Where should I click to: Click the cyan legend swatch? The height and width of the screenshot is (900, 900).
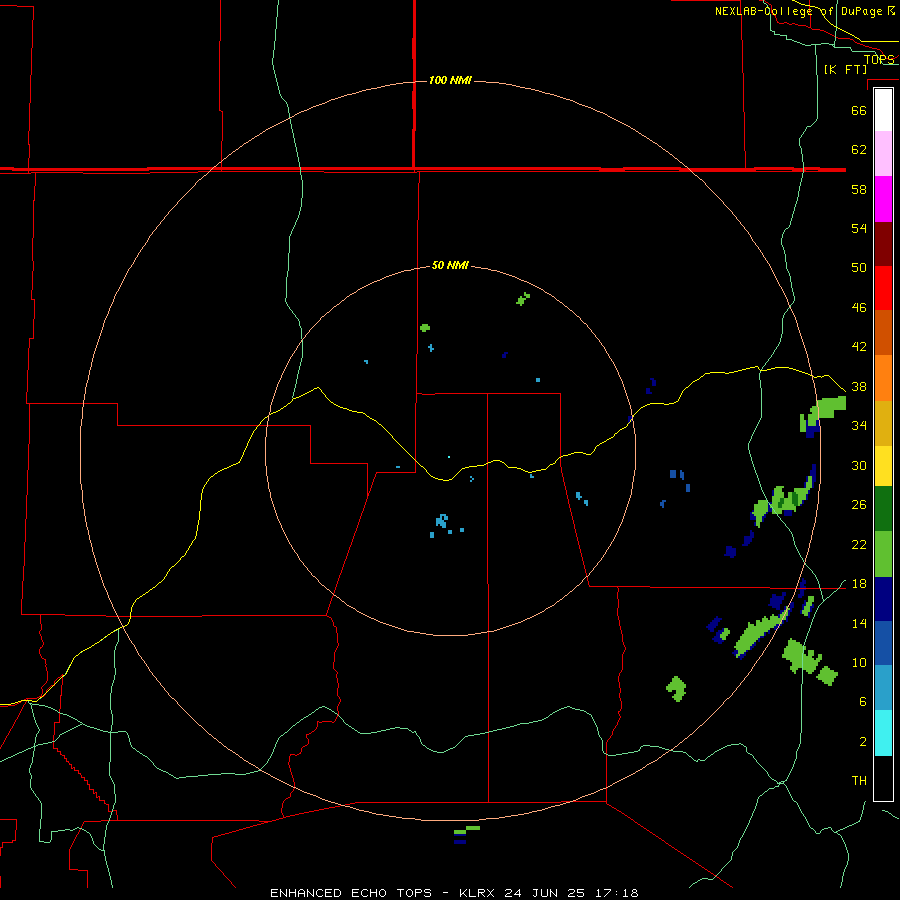[x=883, y=733]
